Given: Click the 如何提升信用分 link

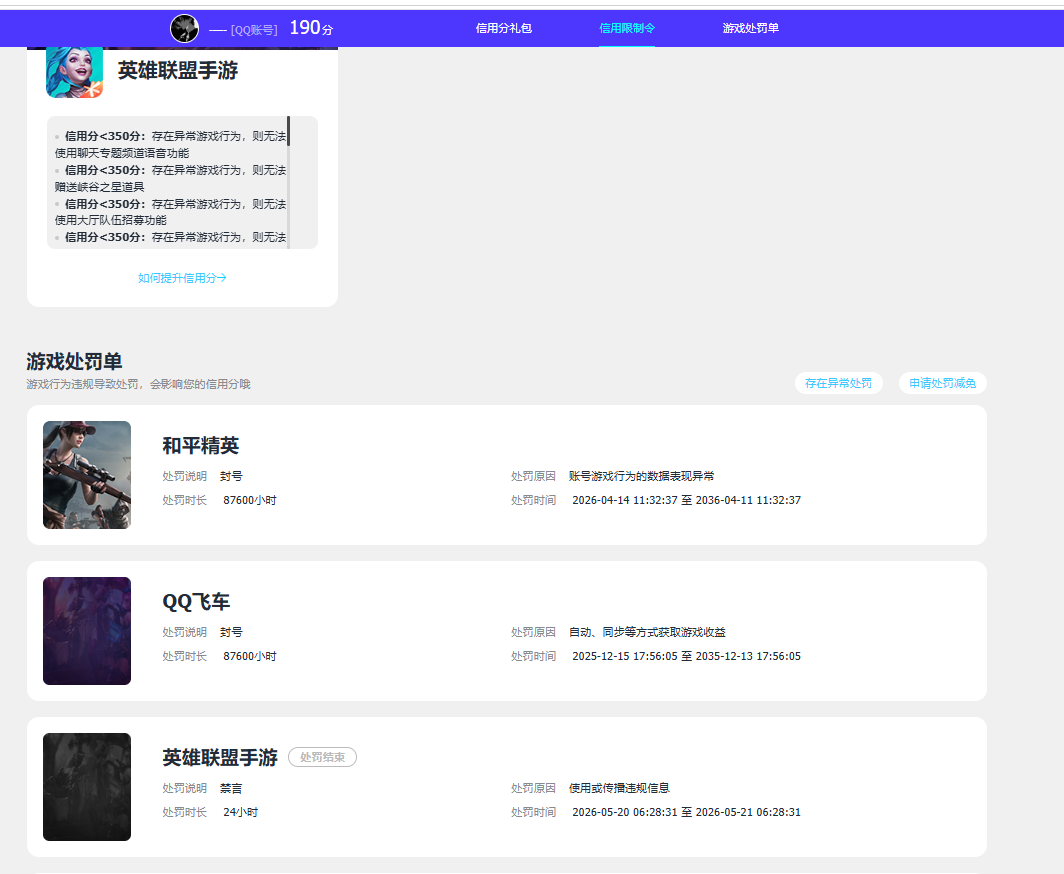Looking at the screenshot, I should point(182,278).
